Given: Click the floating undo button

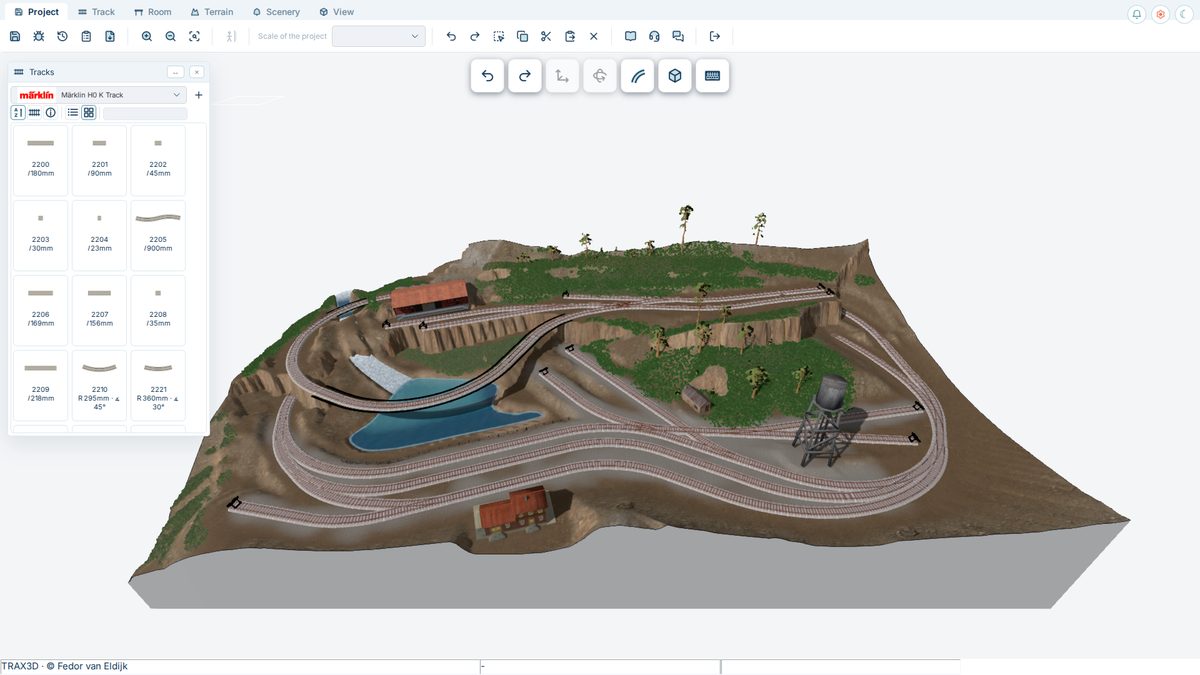Looking at the screenshot, I should click(488, 76).
